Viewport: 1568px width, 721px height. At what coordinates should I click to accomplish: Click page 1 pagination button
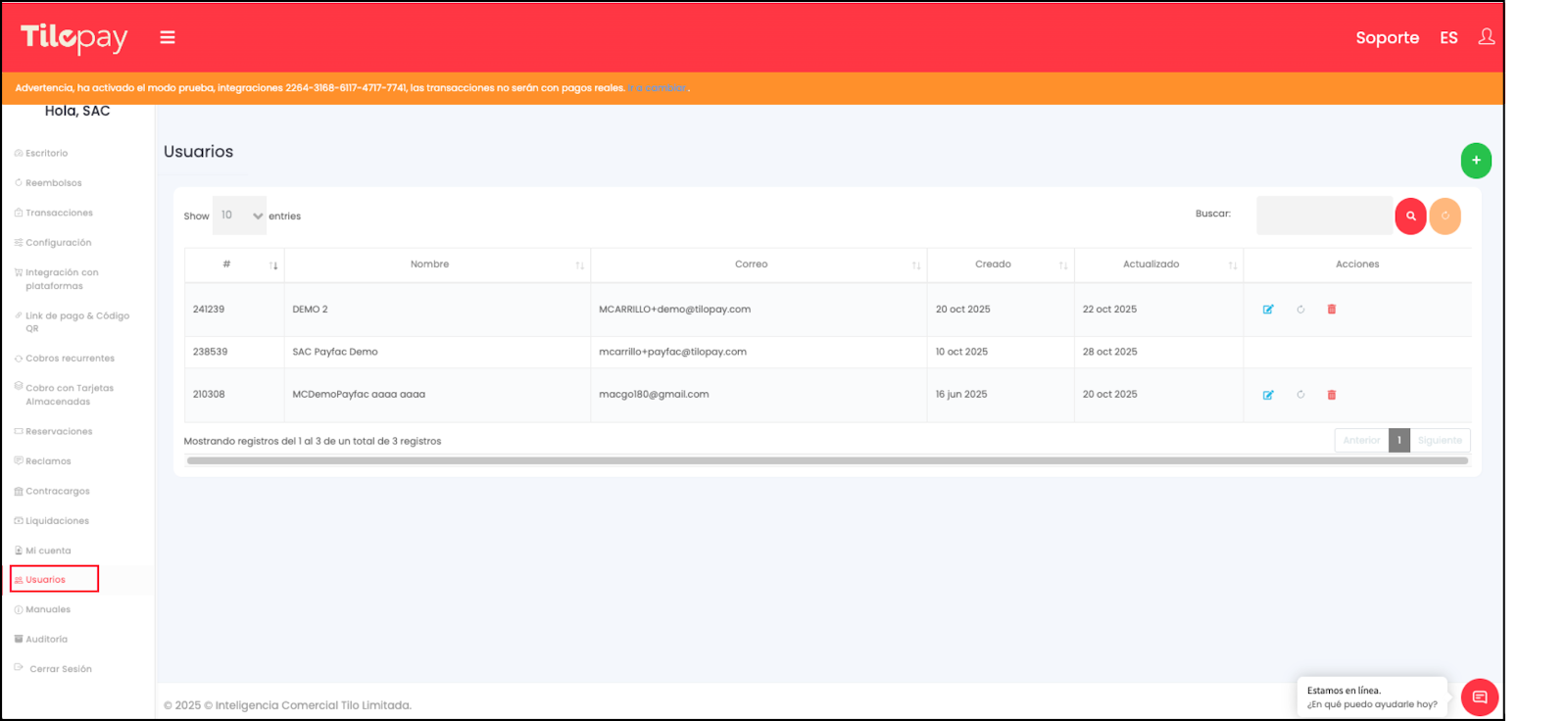1399,441
